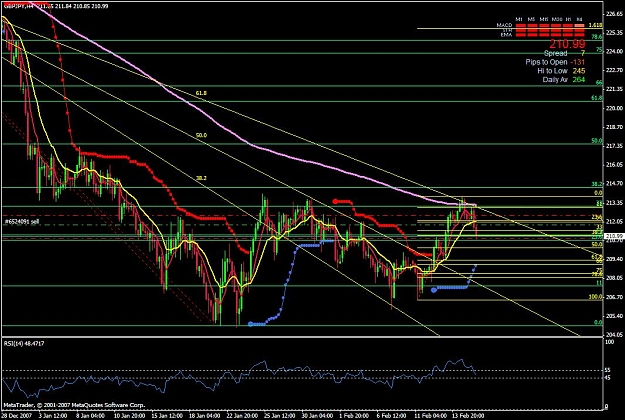Click the 13 Feb 20:00 time label

(x=468, y=416)
